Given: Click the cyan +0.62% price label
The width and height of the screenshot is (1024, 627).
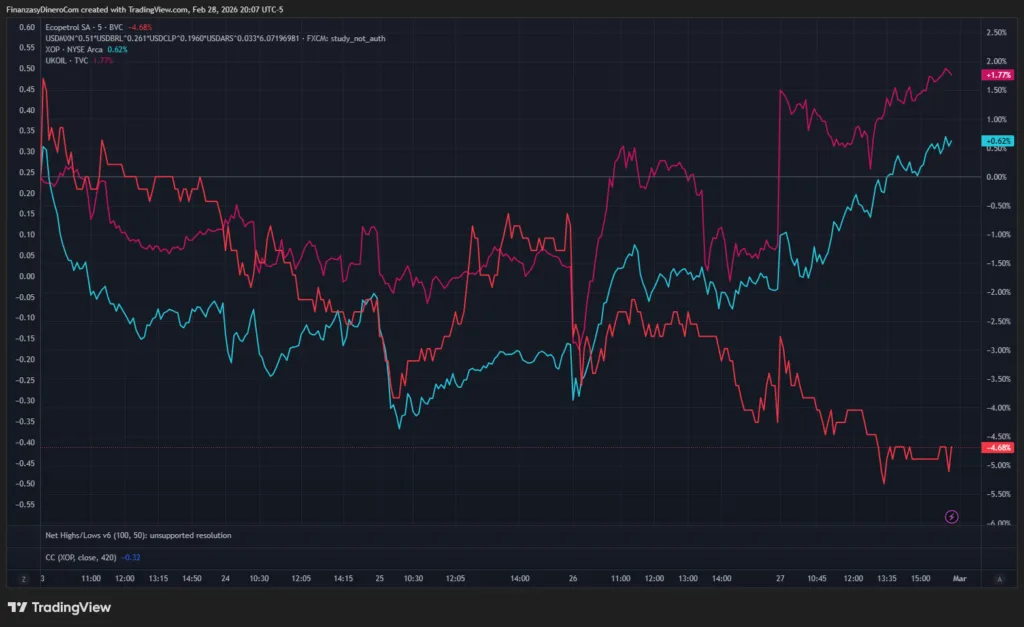Looking at the screenshot, I should point(997,141).
